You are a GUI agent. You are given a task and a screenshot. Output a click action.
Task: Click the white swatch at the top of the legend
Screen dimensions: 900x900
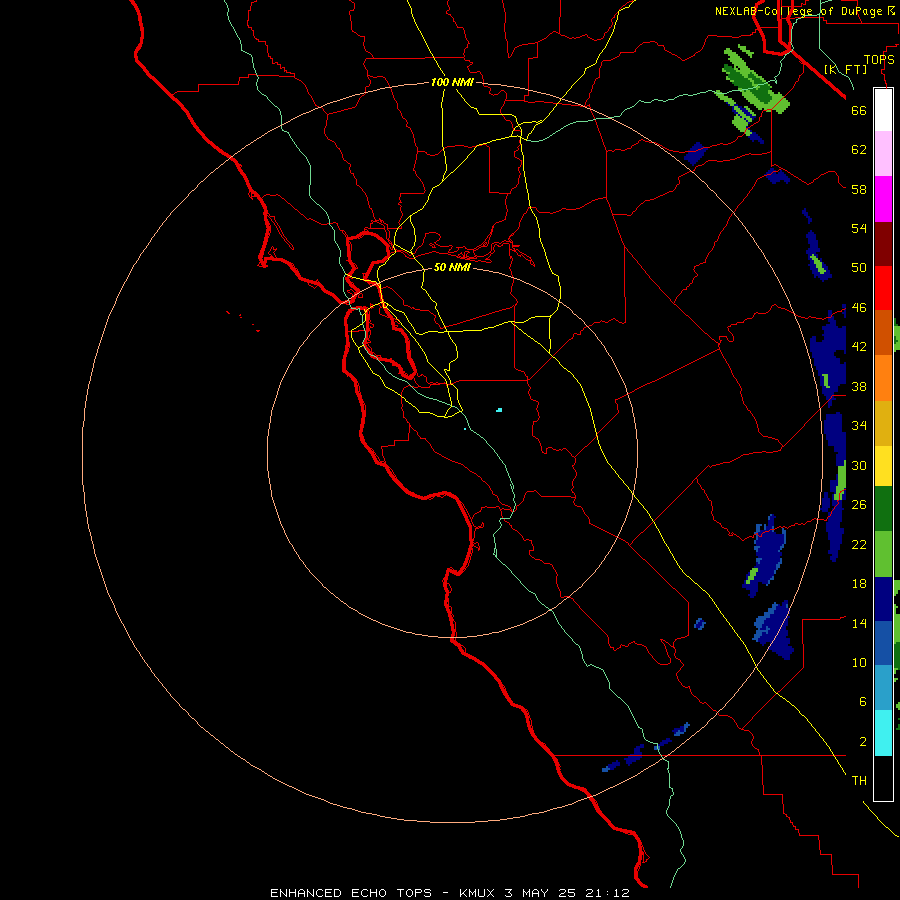tap(883, 110)
